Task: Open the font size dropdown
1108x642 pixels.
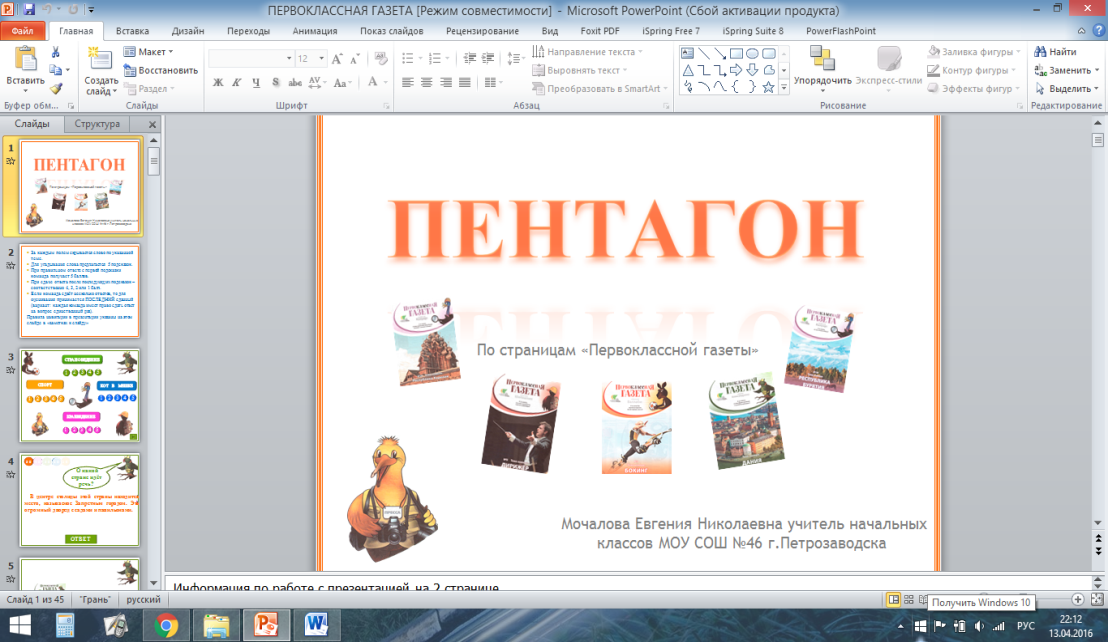Action: 322,58
